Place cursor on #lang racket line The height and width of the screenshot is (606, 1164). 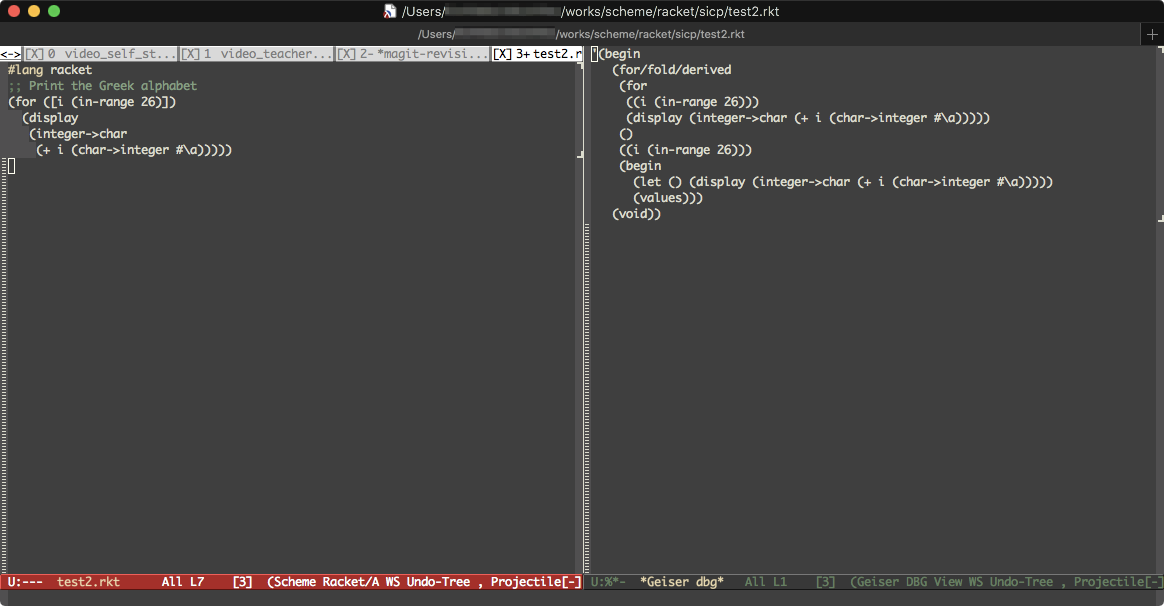coord(50,70)
